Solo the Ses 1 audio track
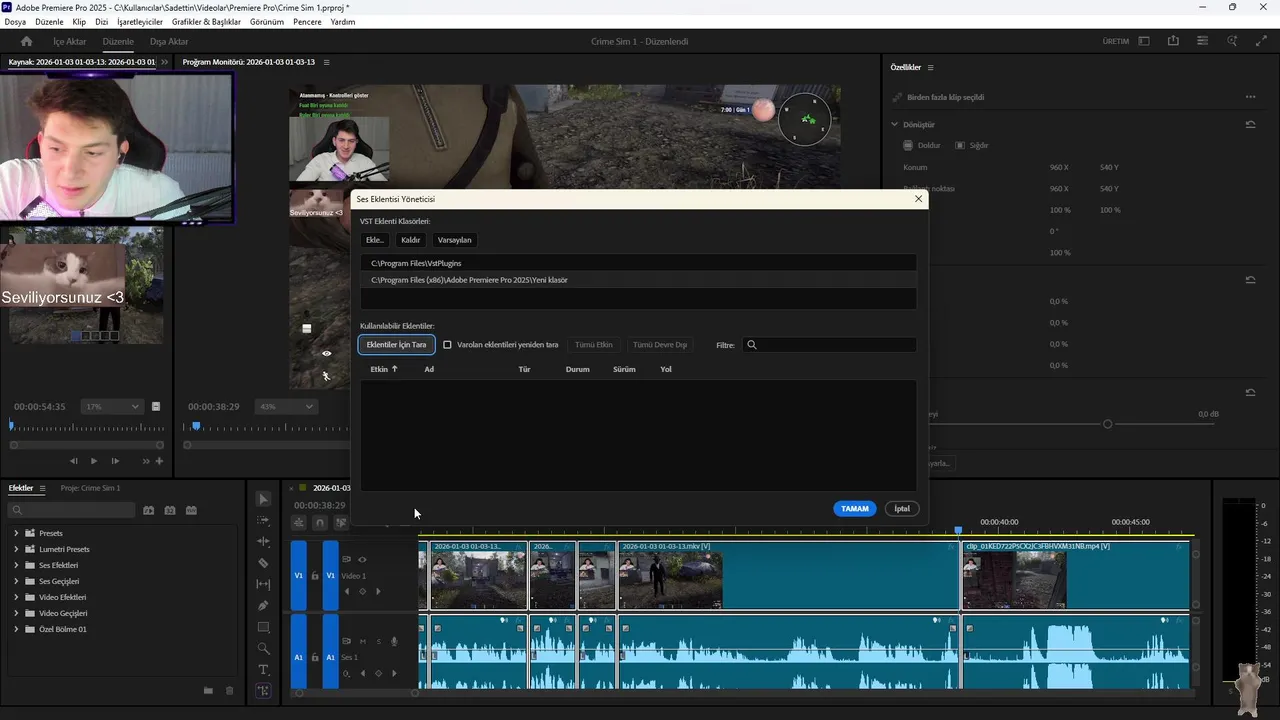This screenshot has height=720, width=1280. (x=379, y=641)
